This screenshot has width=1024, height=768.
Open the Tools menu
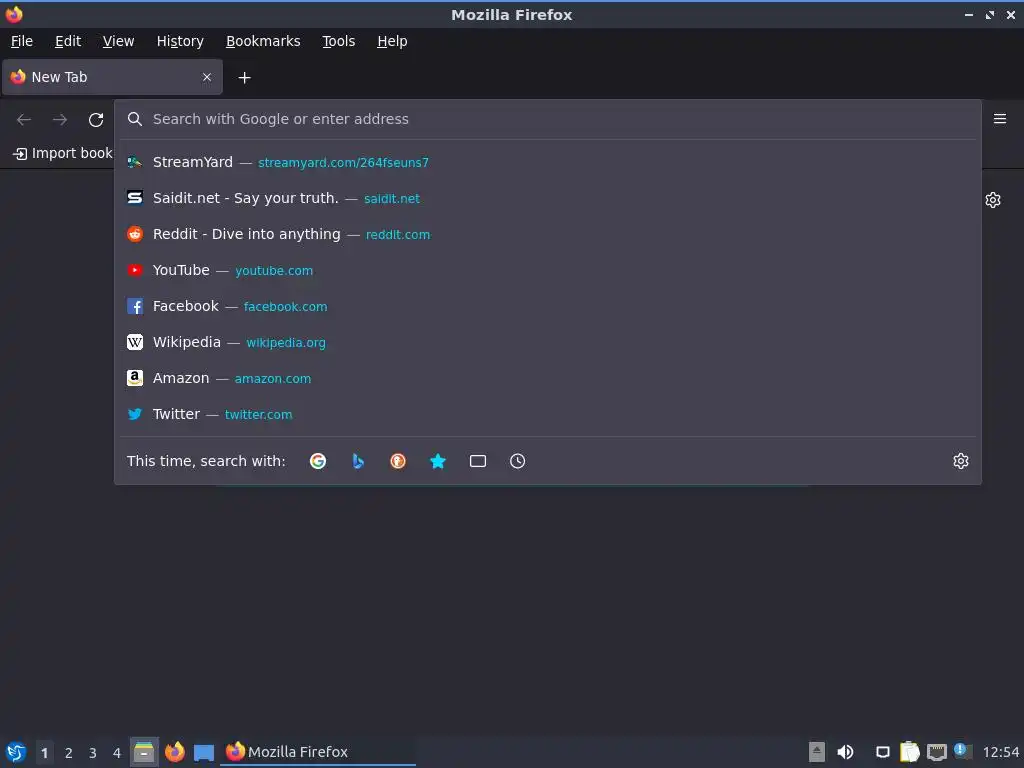[x=338, y=41]
